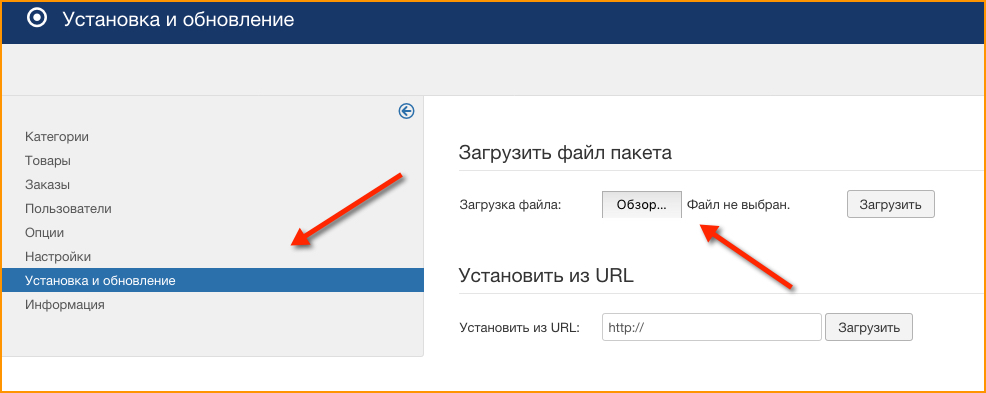
Task: Select Пользователи in the sidebar
Action: point(69,208)
